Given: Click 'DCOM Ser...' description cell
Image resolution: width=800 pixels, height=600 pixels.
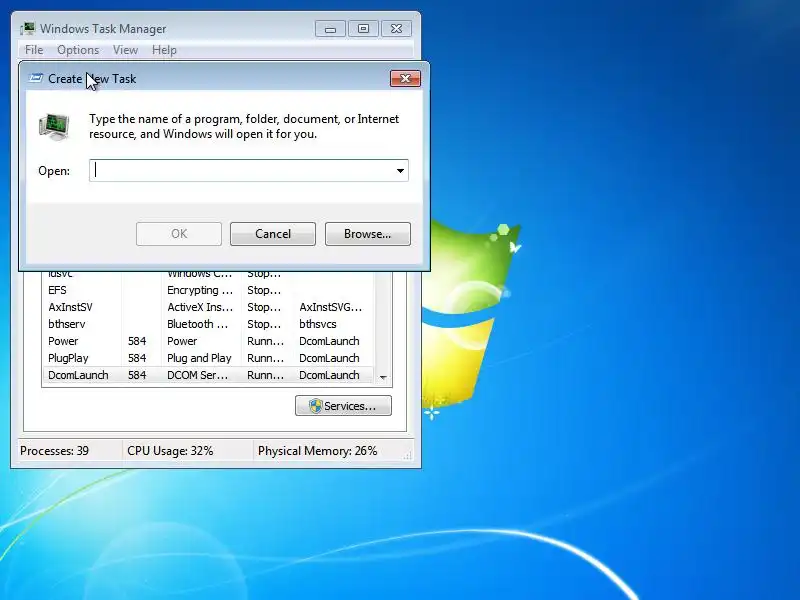Looking at the screenshot, I should (x=197, y=375).
